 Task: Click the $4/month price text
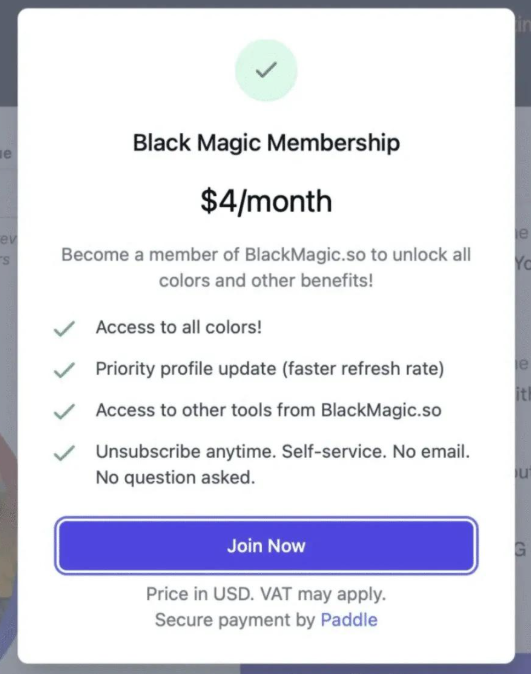[x=266, y=201]
